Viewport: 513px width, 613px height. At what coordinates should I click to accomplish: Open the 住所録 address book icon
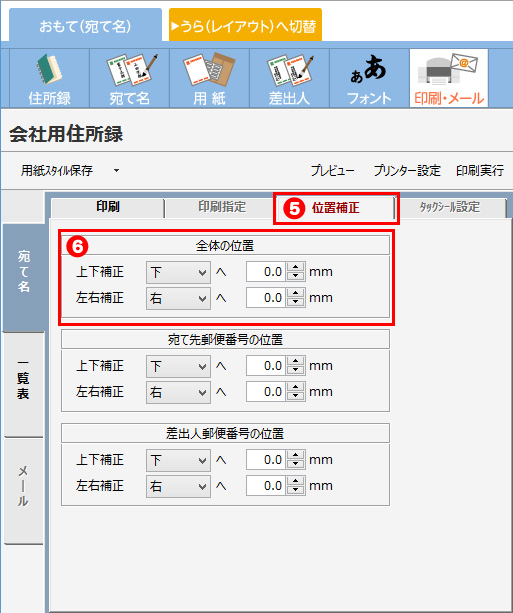click(50, 78)
